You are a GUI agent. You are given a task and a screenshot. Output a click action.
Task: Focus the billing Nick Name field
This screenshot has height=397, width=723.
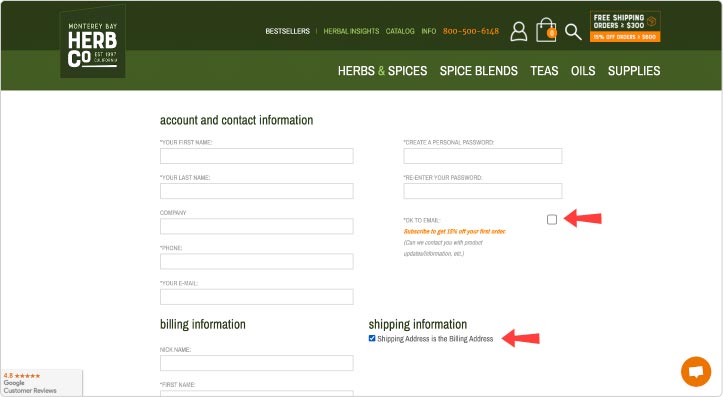pyautogui.click(x=257, y=363)
